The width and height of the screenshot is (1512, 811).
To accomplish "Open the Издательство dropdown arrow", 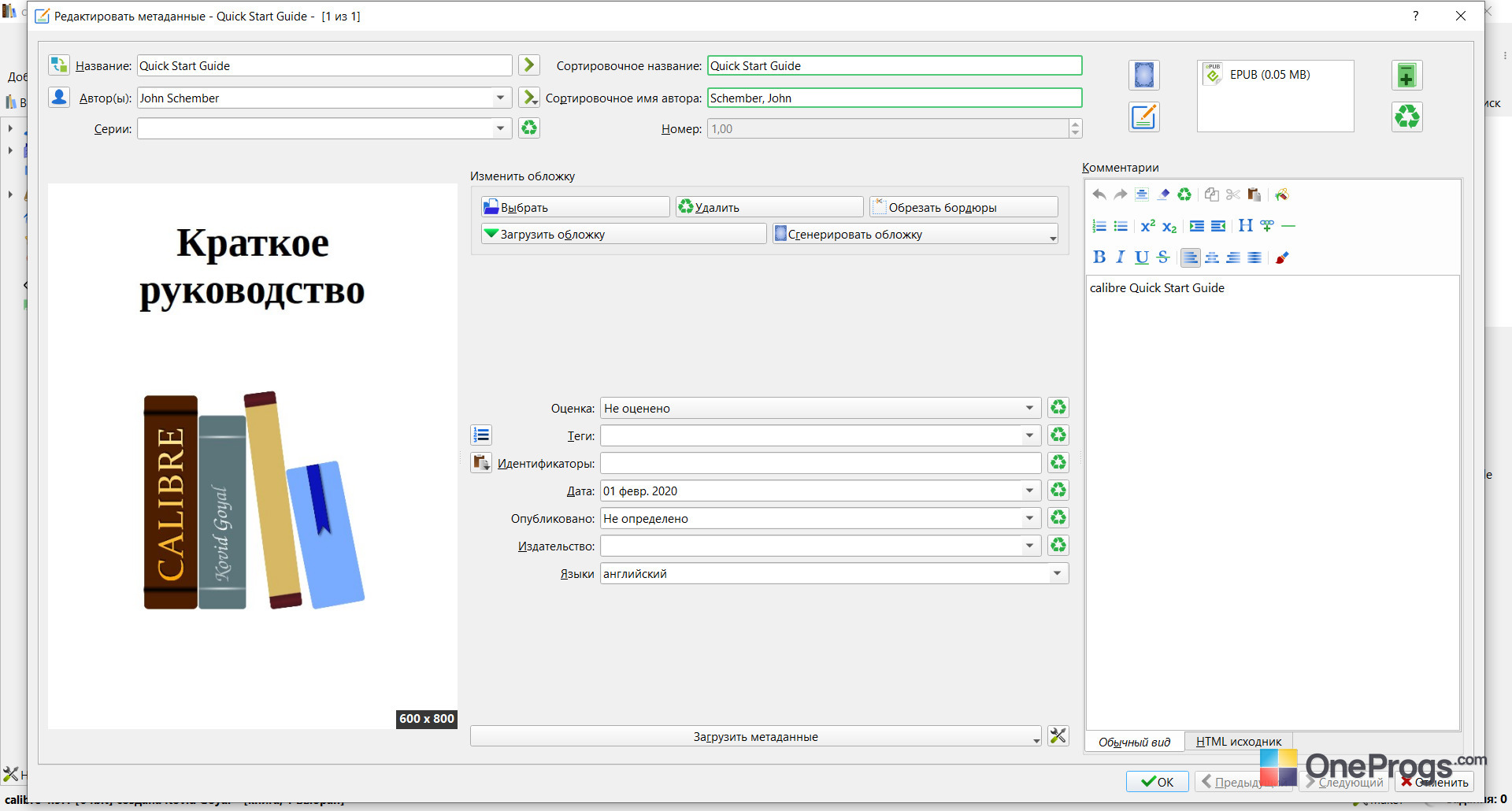I will click(1029, 546).
